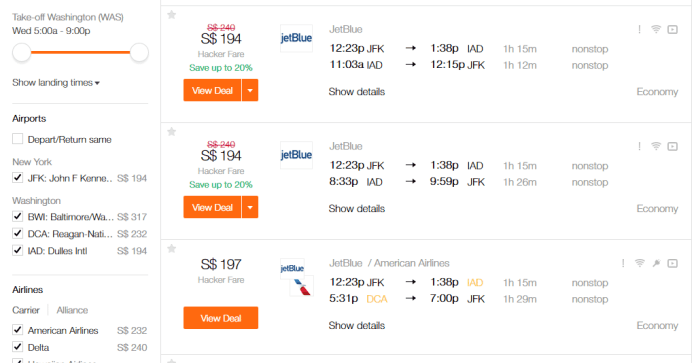Select the Carrier airlines tab
The width and height of the screenshot is (696, 363).
tap(26, 310)
